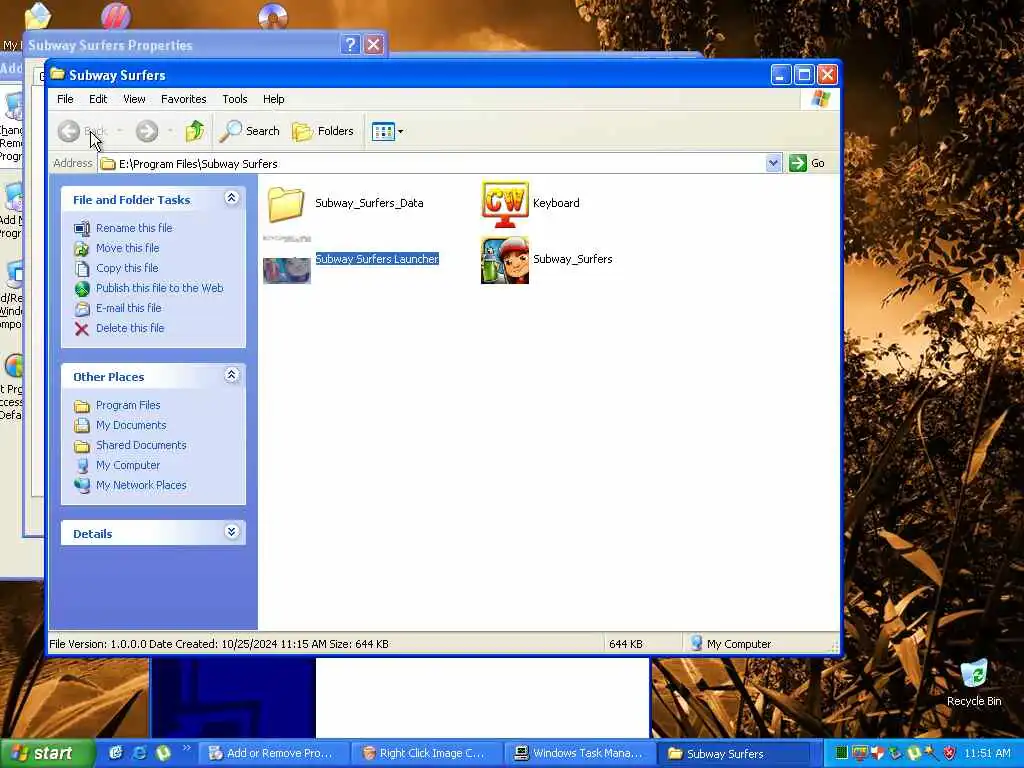Image resolution: width=1024 pixels, height=768 pixels.
Task: Open the Edit menu
Action: coord(98,99)
